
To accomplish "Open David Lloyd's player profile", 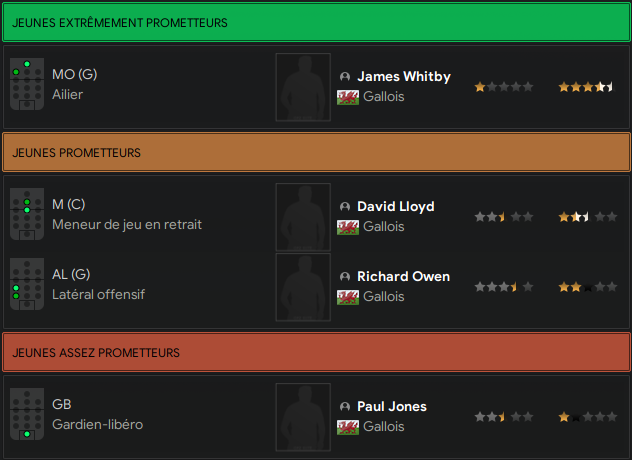I will 396,207.
